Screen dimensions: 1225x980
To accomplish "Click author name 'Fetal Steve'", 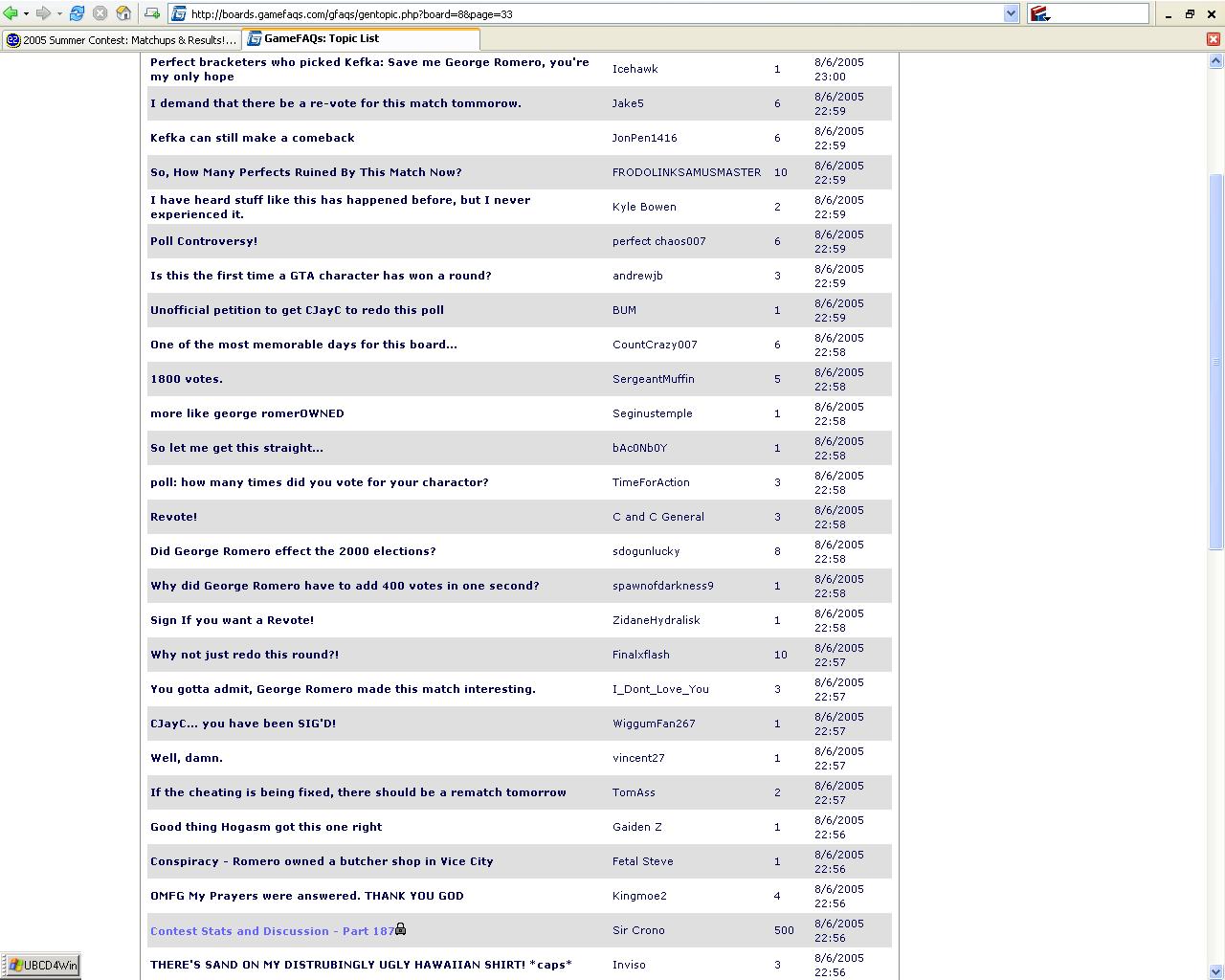I will 643,861.
